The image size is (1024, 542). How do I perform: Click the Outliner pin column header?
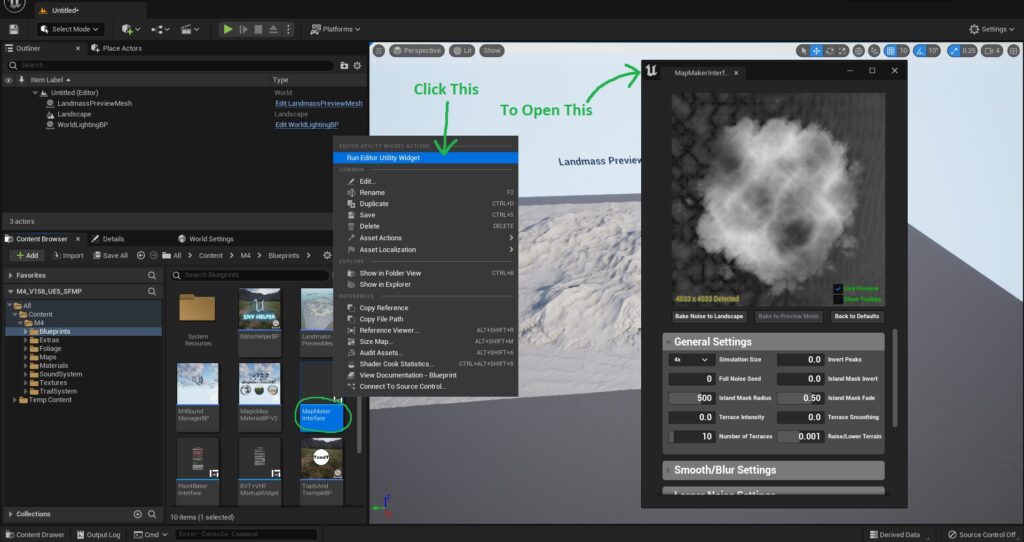click(21, 80)
